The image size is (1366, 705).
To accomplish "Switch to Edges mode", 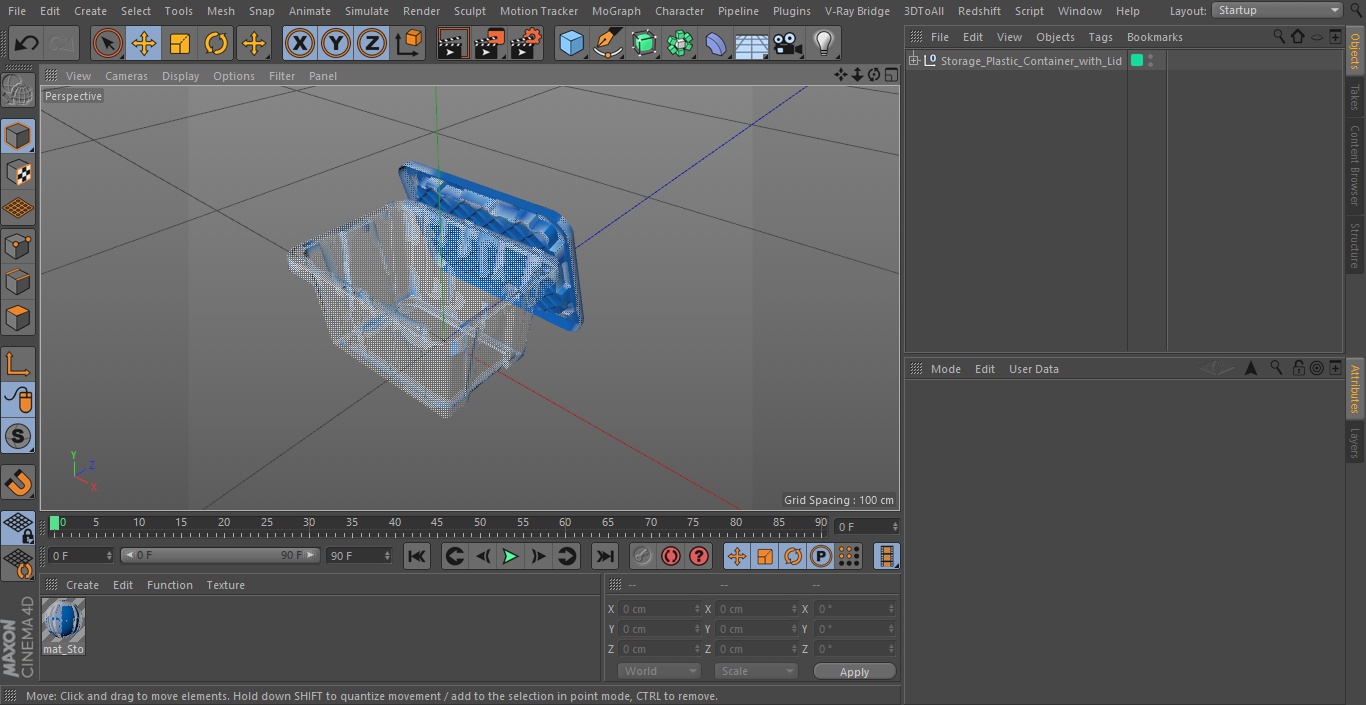I will pyautogui.click(x=18, y=281).
